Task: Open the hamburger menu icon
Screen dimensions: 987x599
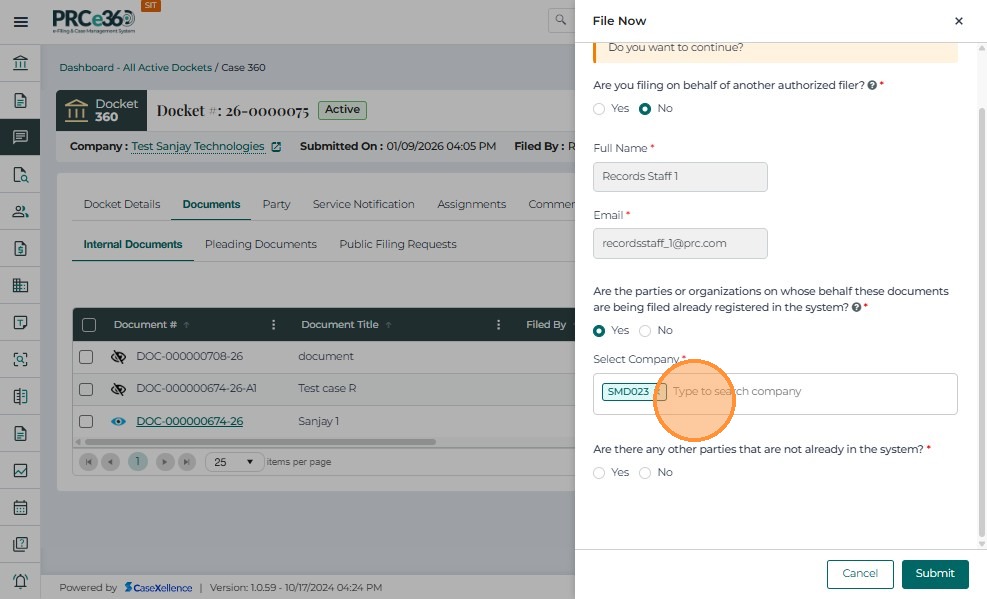Action: [20, 21]
